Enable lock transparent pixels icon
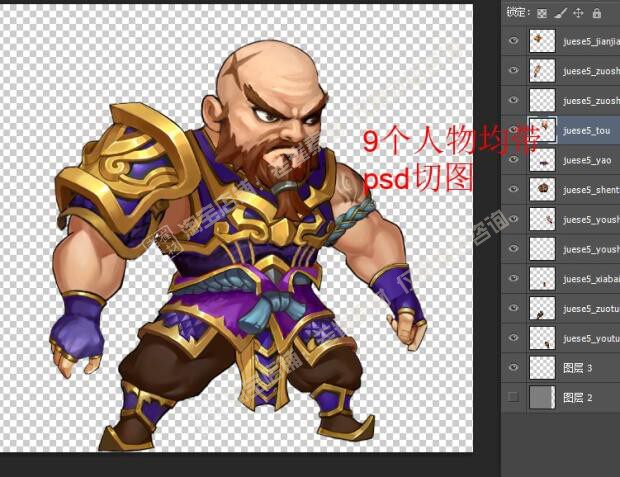The height and width of the screenshot is (477, 620). click(542, 14)
